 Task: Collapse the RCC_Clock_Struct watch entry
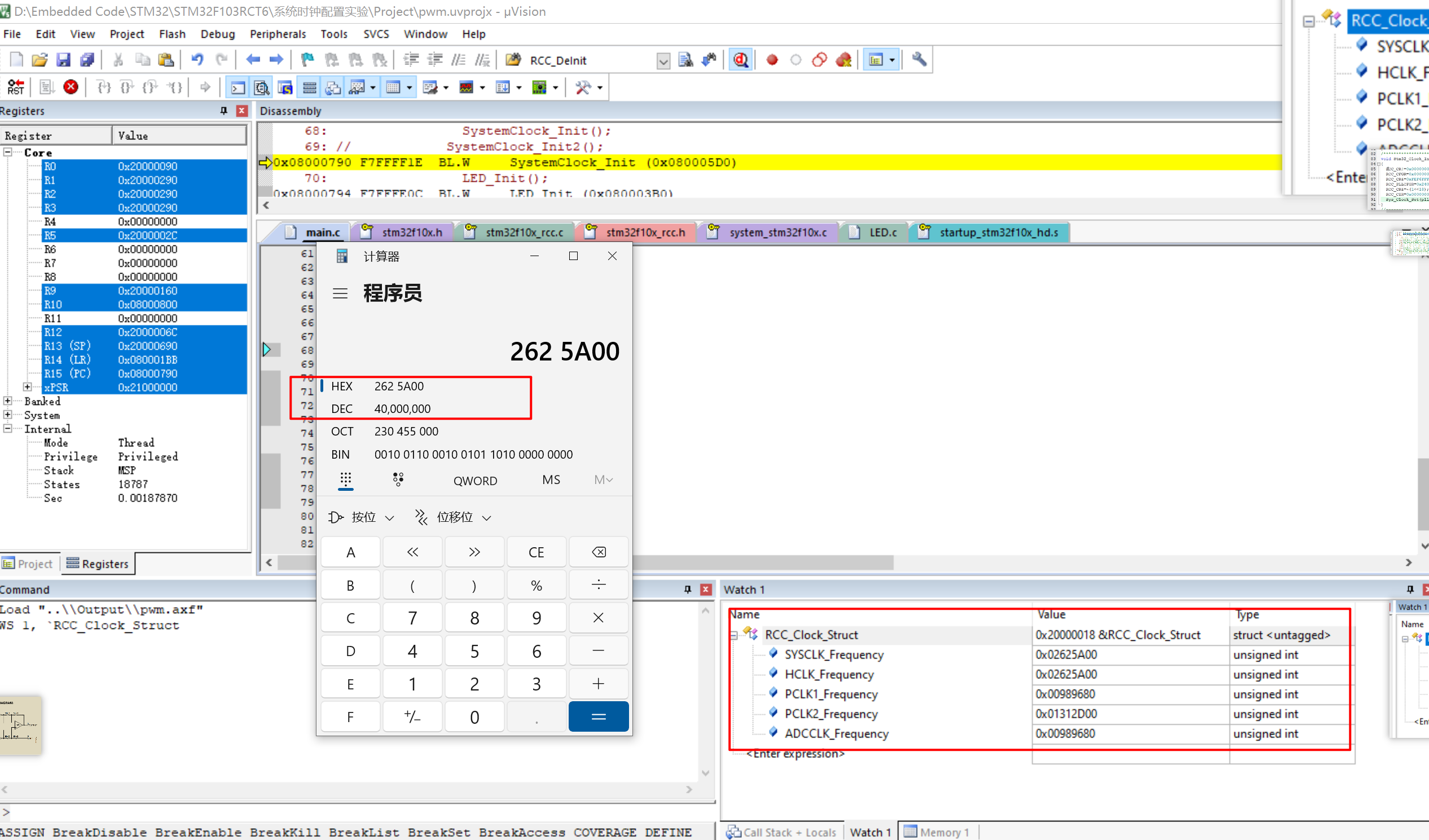tap(734, 635)
